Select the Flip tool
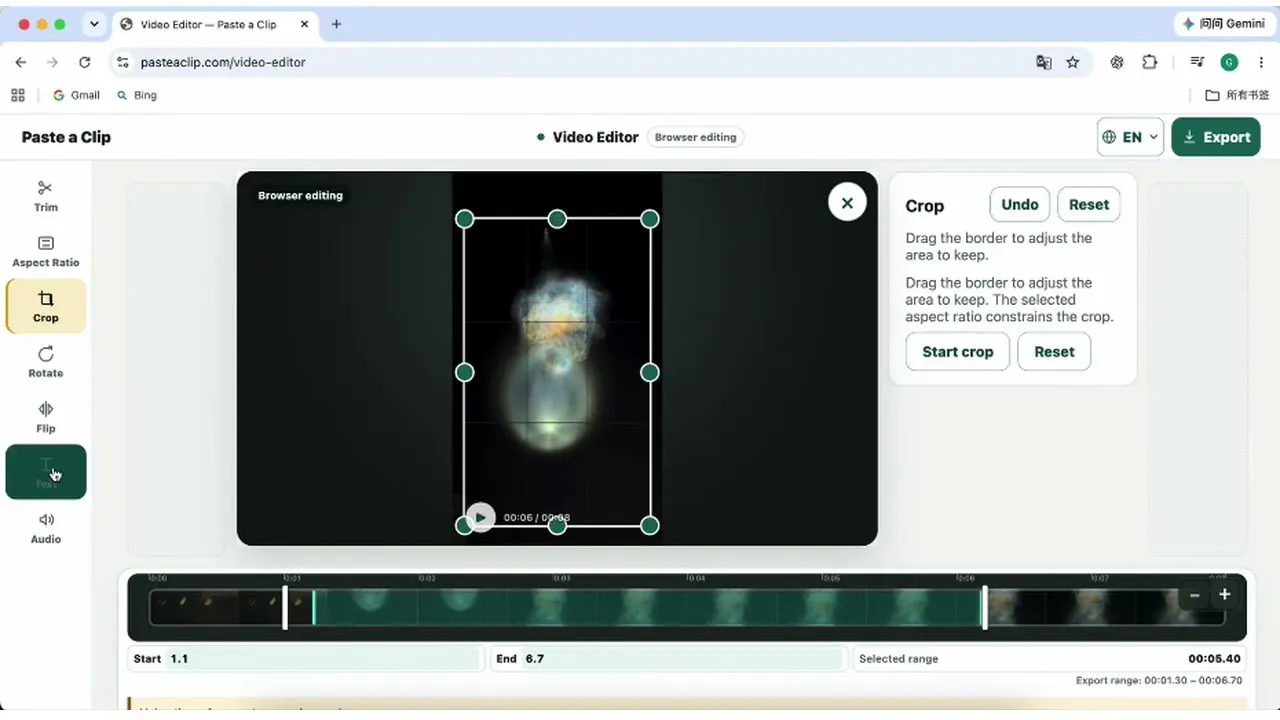This screenshot has width=1280, height=720. 46,417
